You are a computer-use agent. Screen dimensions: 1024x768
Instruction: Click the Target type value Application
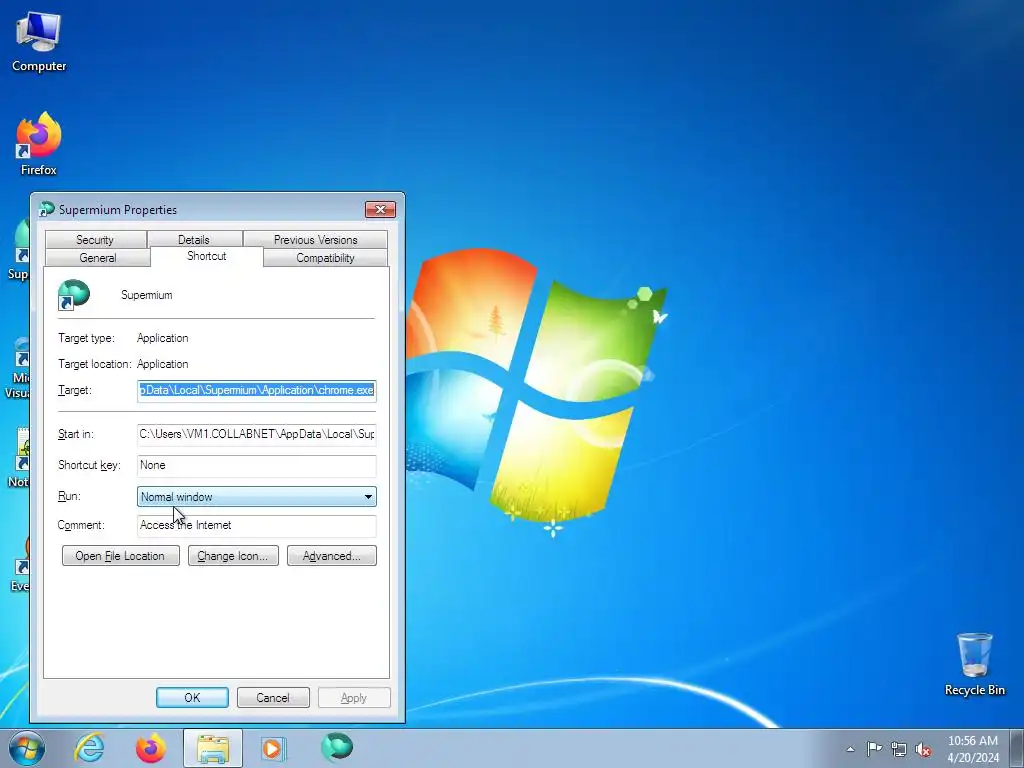pyautogui.click(x=163, y=338)
